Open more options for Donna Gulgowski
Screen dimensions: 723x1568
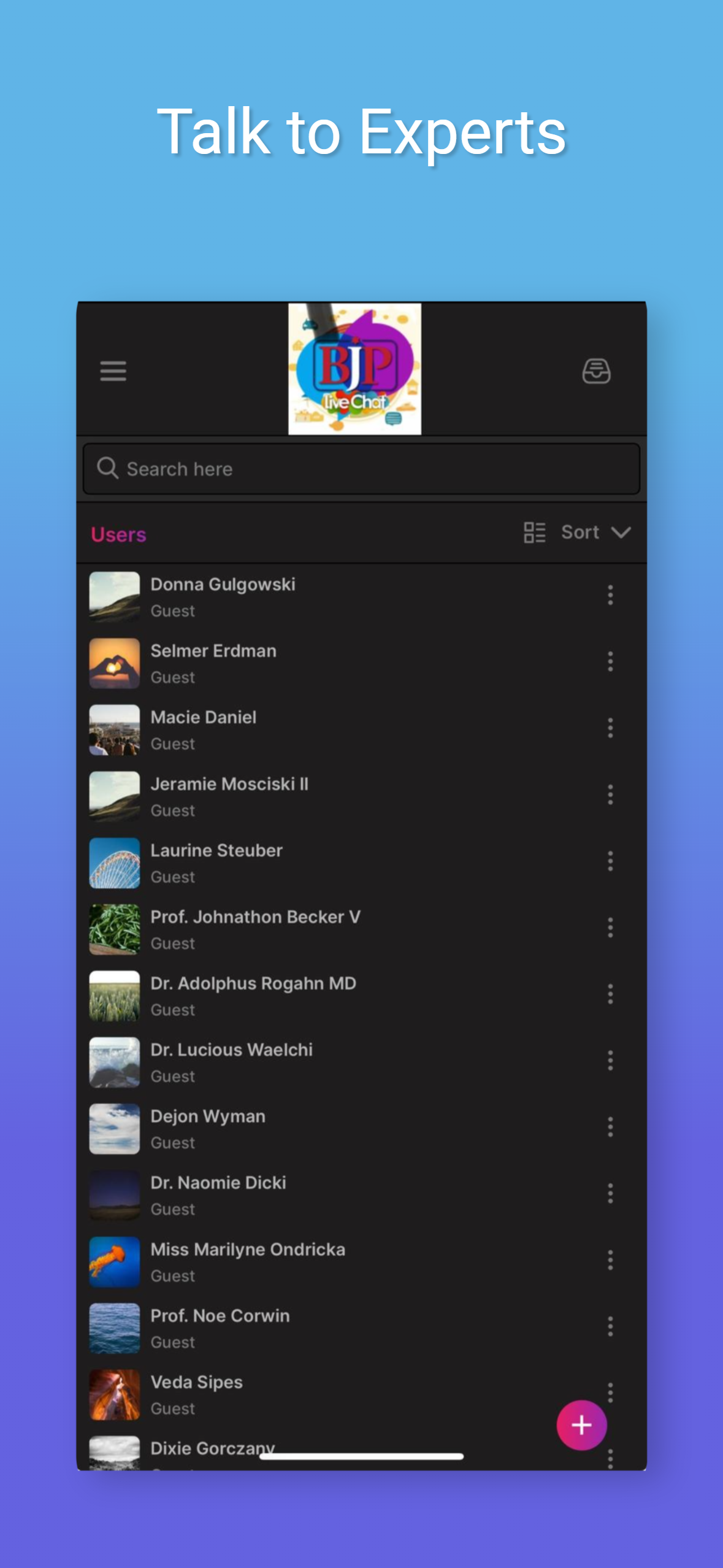[x=610, y=595]
